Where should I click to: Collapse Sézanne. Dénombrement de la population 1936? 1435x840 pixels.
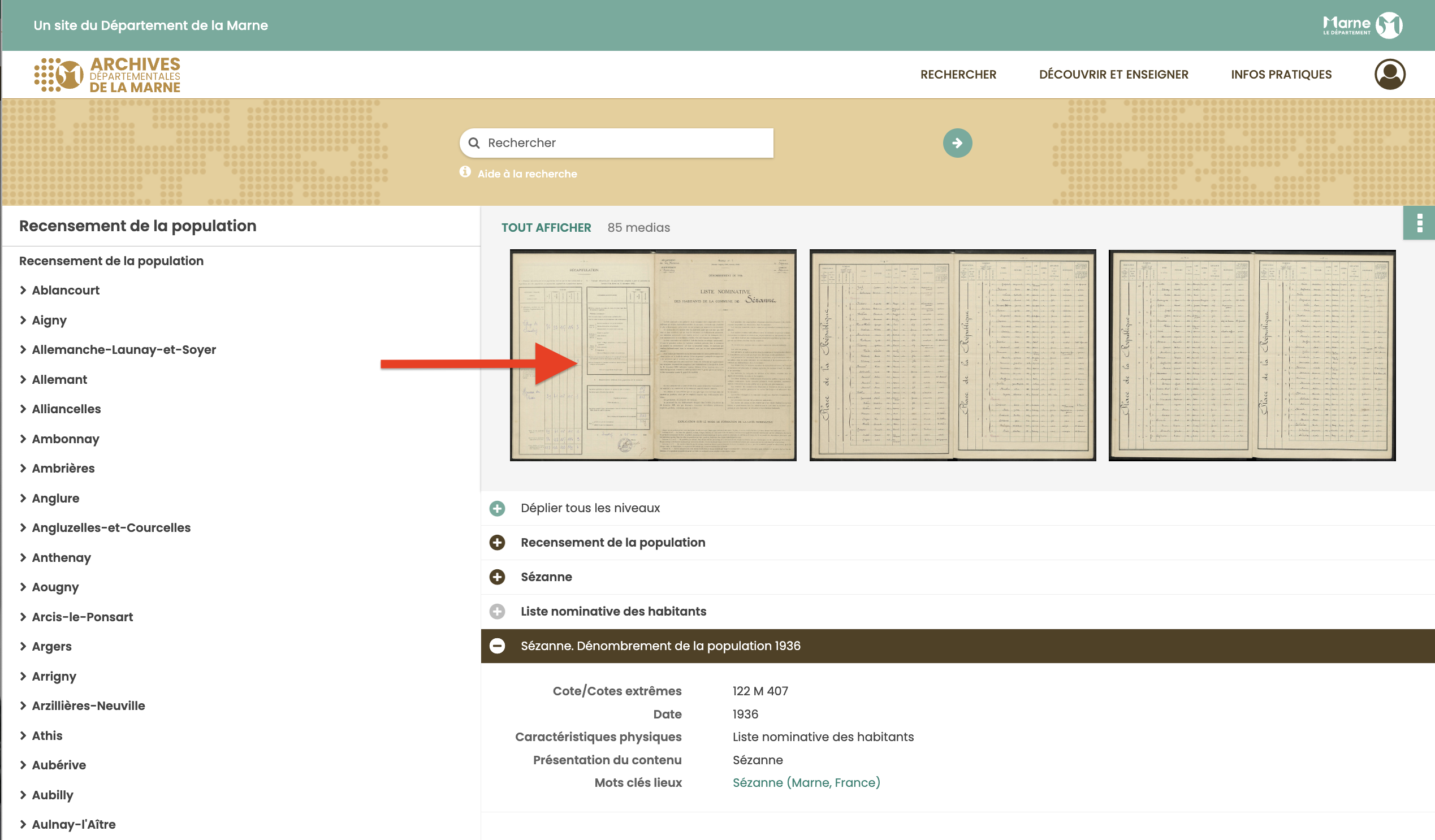point(498,646)
